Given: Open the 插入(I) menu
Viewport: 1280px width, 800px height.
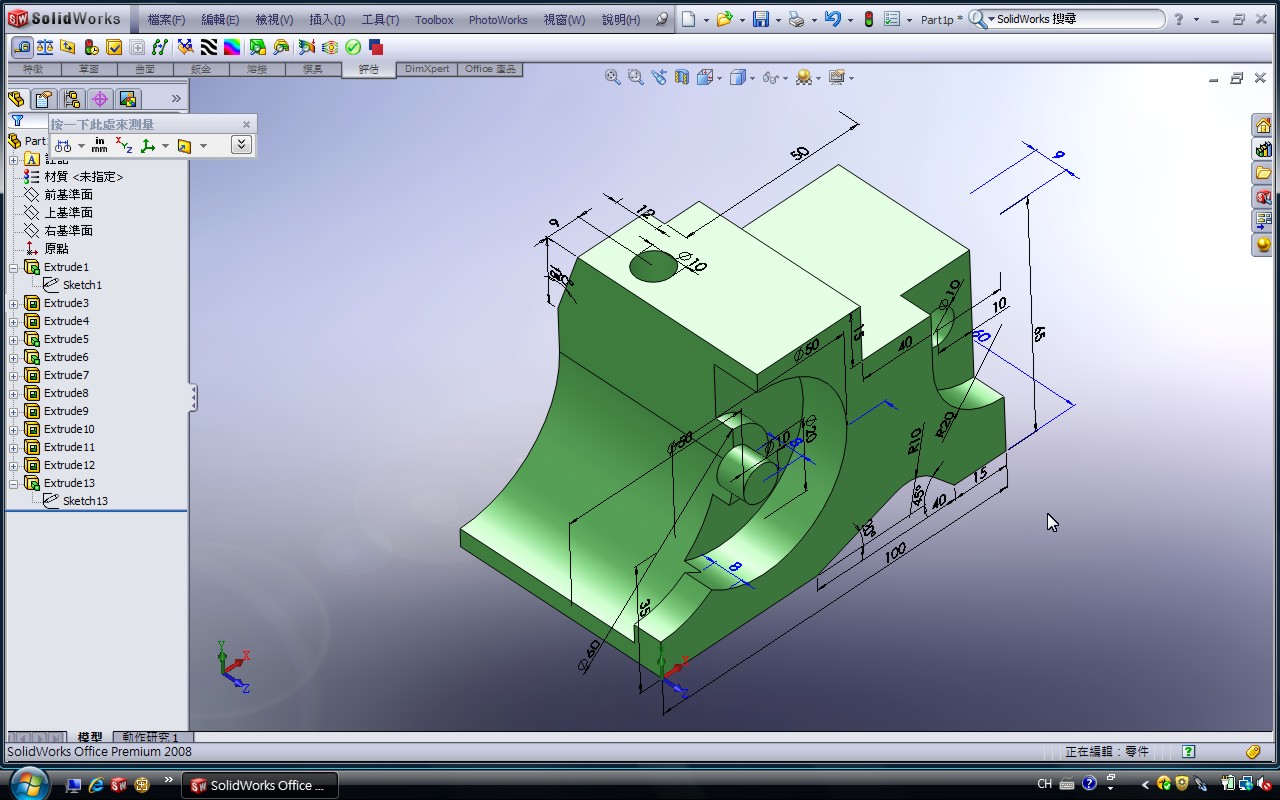Looking at the screenshot, I should pos(327,19).
